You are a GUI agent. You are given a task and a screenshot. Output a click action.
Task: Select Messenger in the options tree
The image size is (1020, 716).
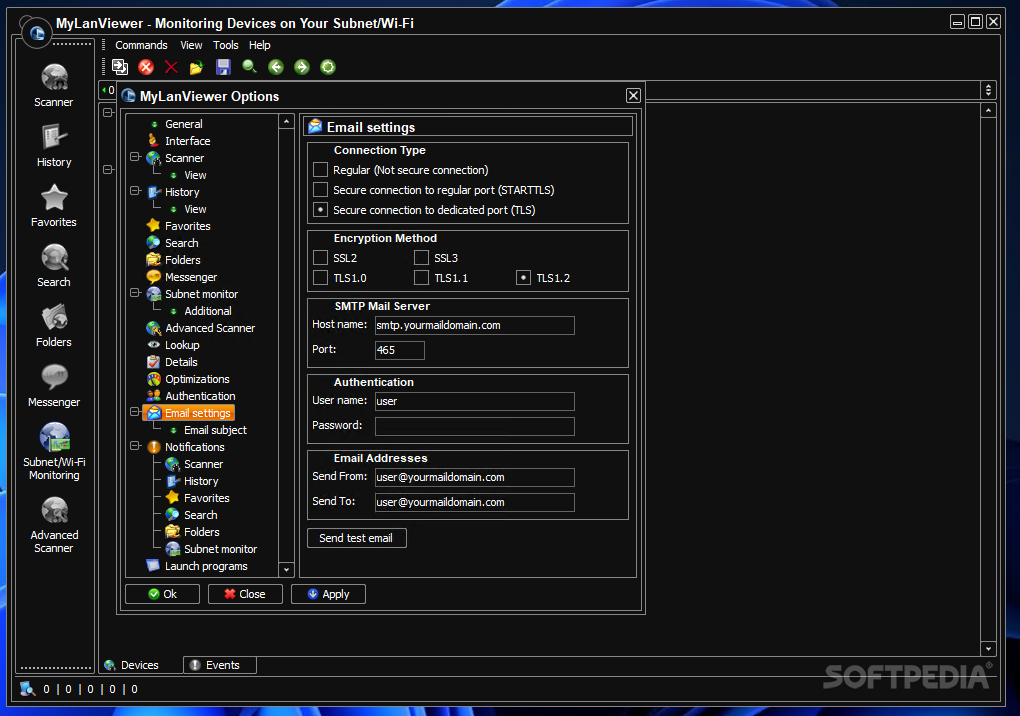[191, 277]
